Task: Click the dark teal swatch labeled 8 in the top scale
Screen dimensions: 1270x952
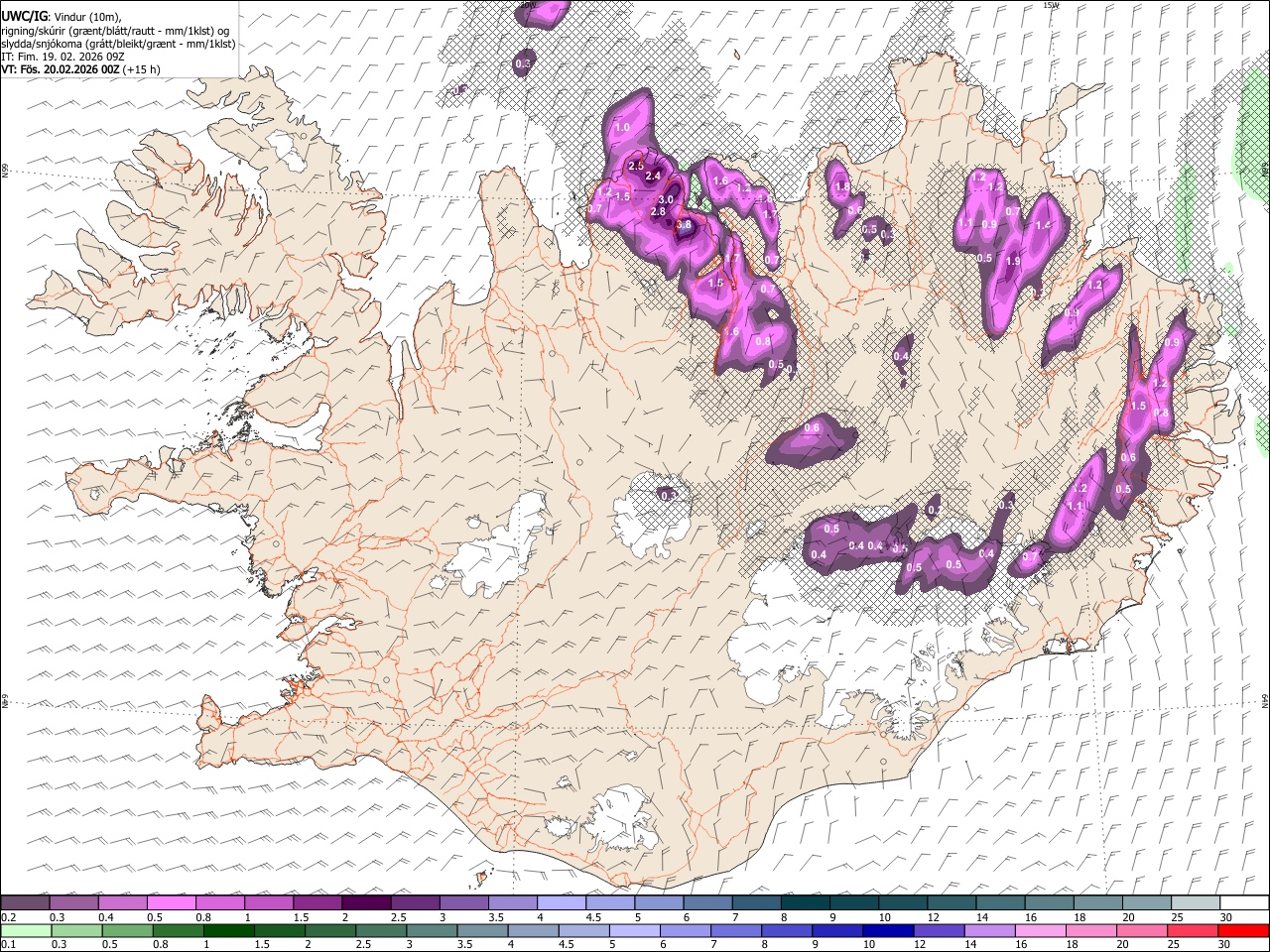Action: click(x=805, y=902)
